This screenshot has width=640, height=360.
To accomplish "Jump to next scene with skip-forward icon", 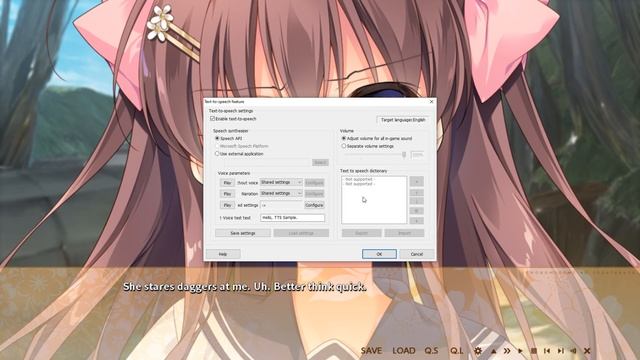I will click(560, 351).
